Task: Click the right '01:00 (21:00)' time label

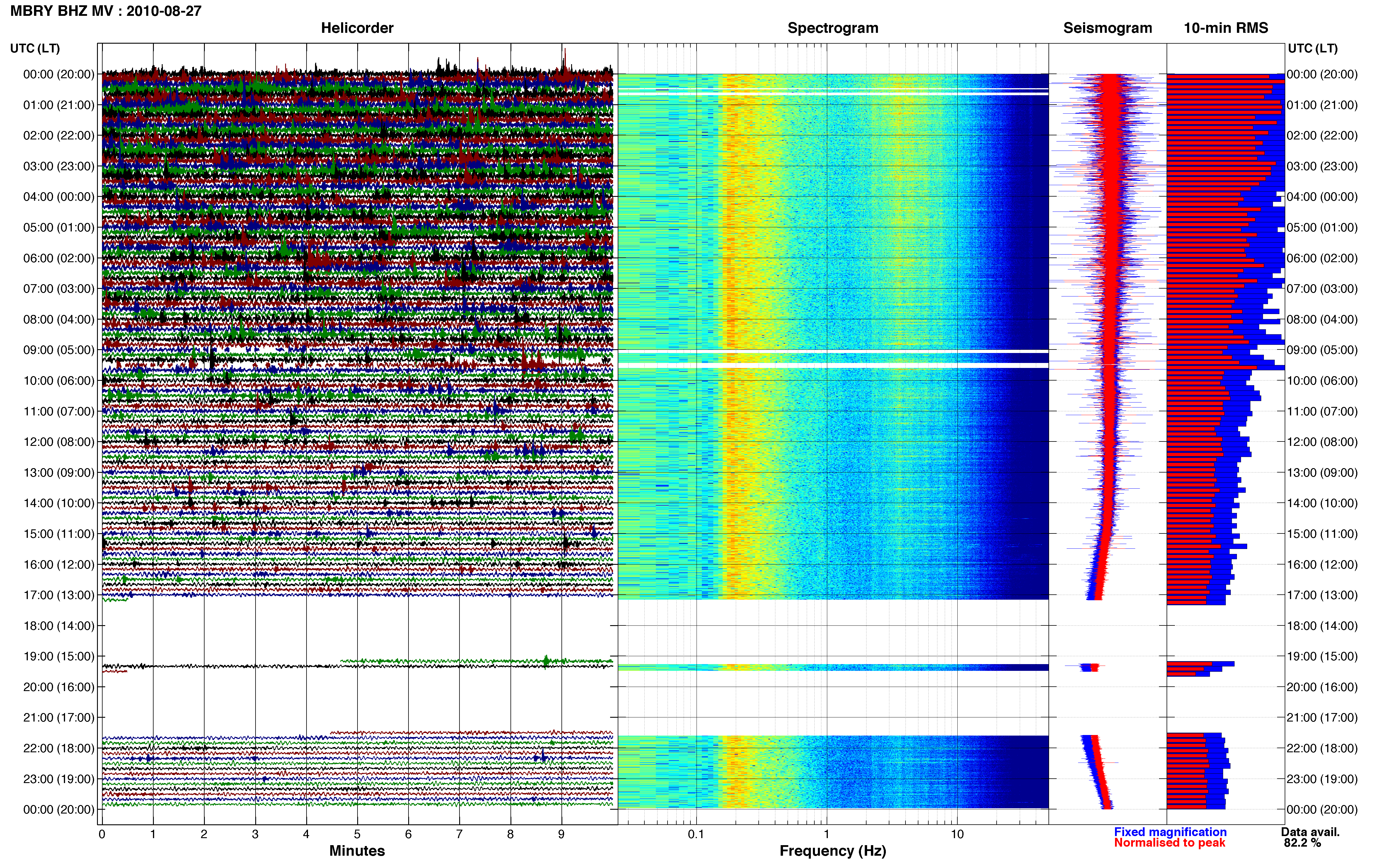Action: tap(1322, 105)
